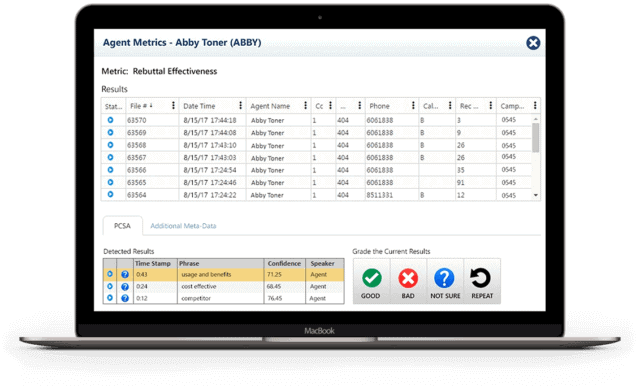Click the Confidence column header
Screen dimensions: 640x386
point(284,264)
